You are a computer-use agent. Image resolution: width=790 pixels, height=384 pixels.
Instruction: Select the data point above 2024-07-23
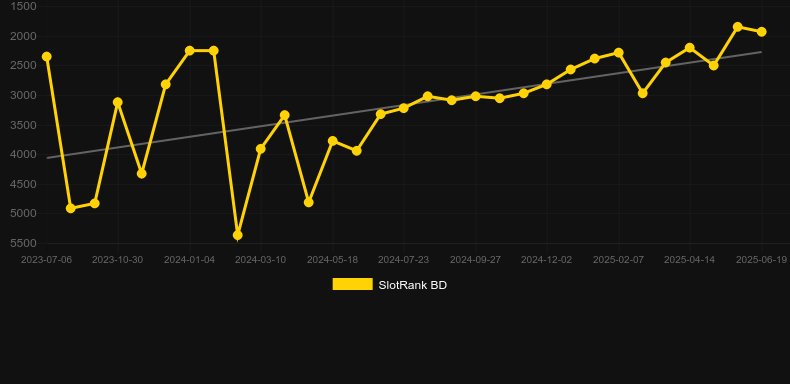pyautogui.click(x=404, y=108)
